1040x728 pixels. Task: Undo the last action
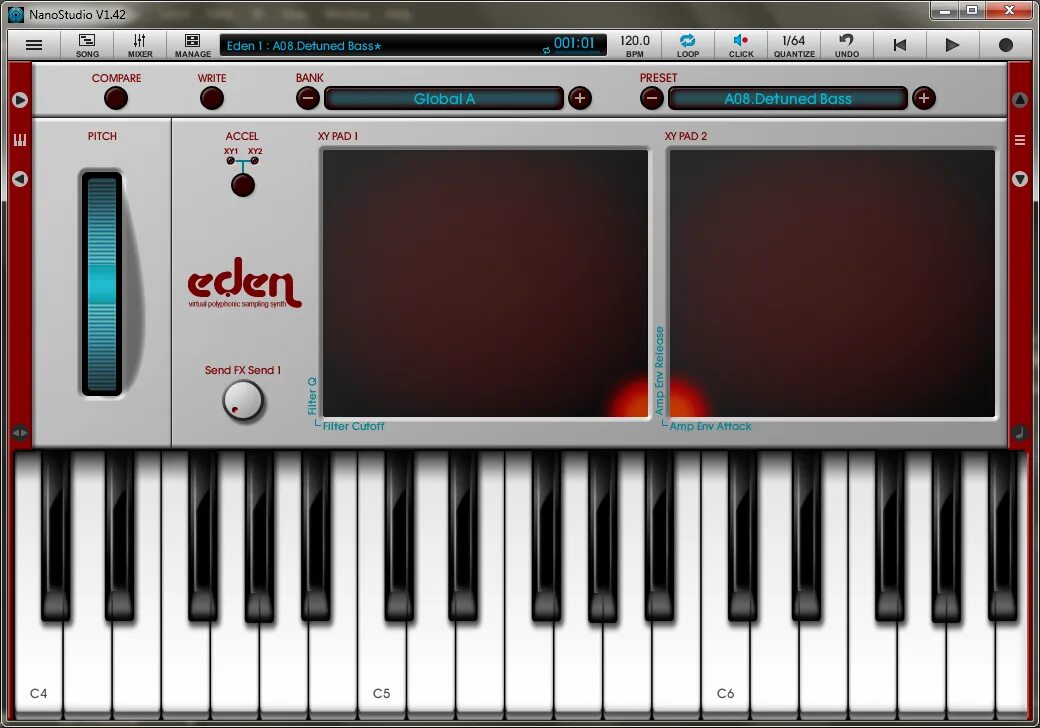tap(846, 45)
